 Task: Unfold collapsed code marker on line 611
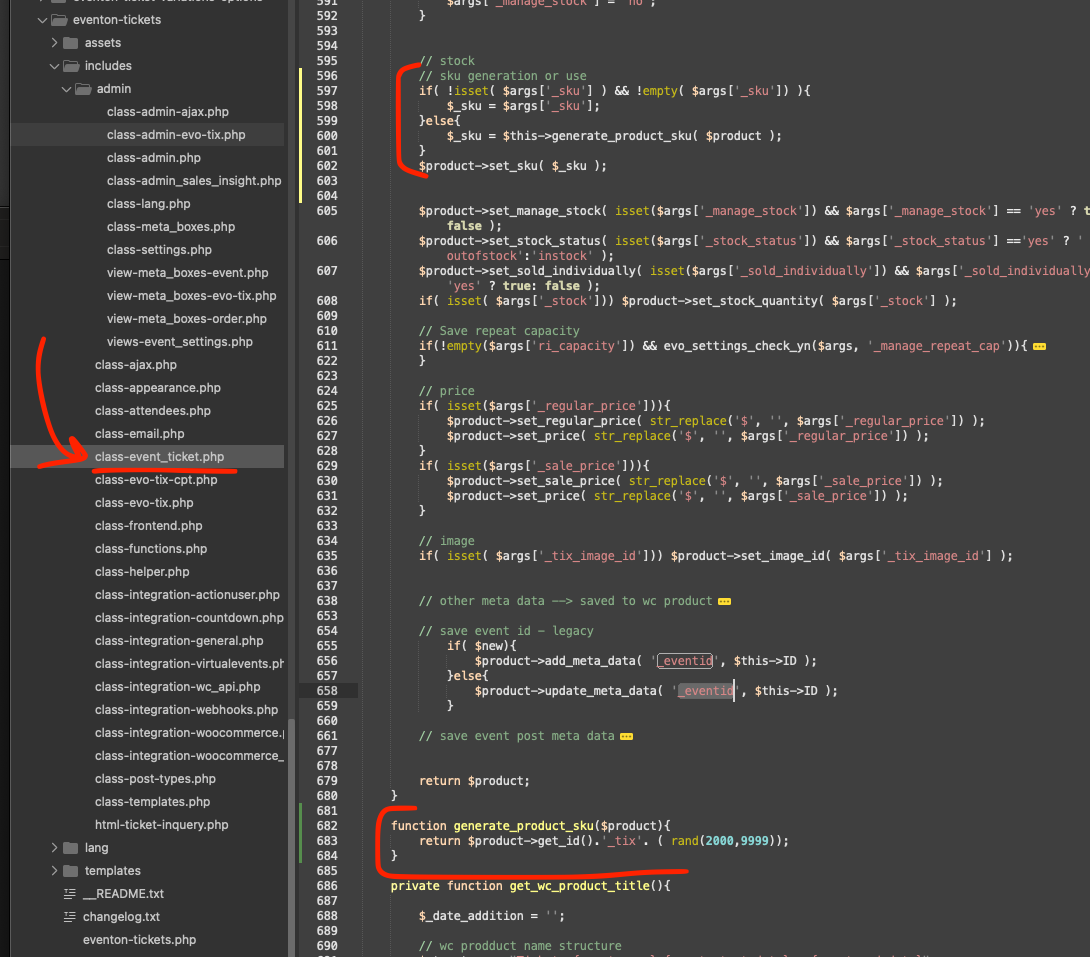(1039, 346)
